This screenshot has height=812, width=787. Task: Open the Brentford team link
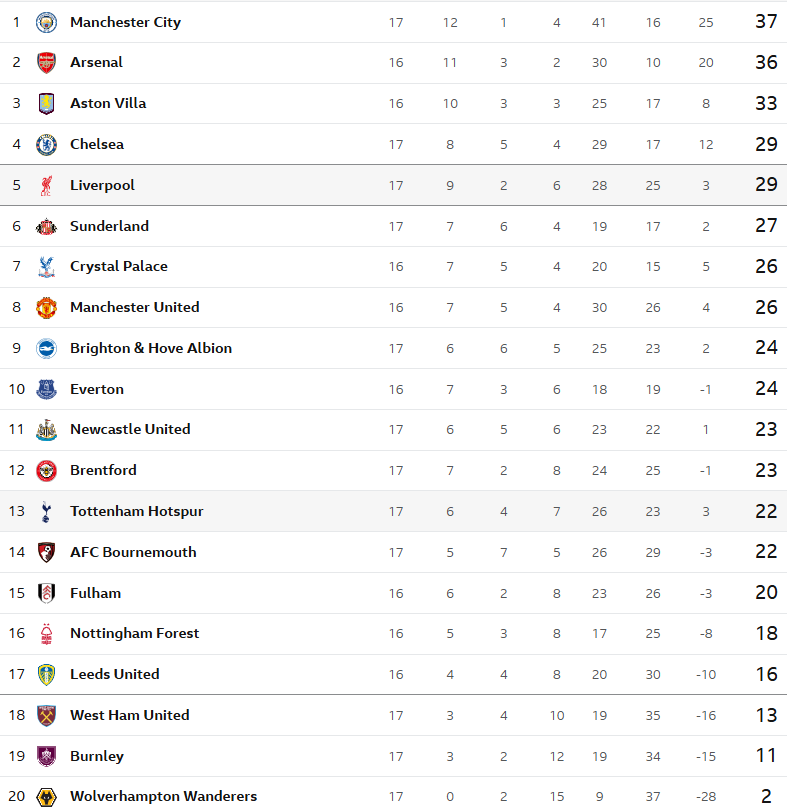(x=103, y=470)
